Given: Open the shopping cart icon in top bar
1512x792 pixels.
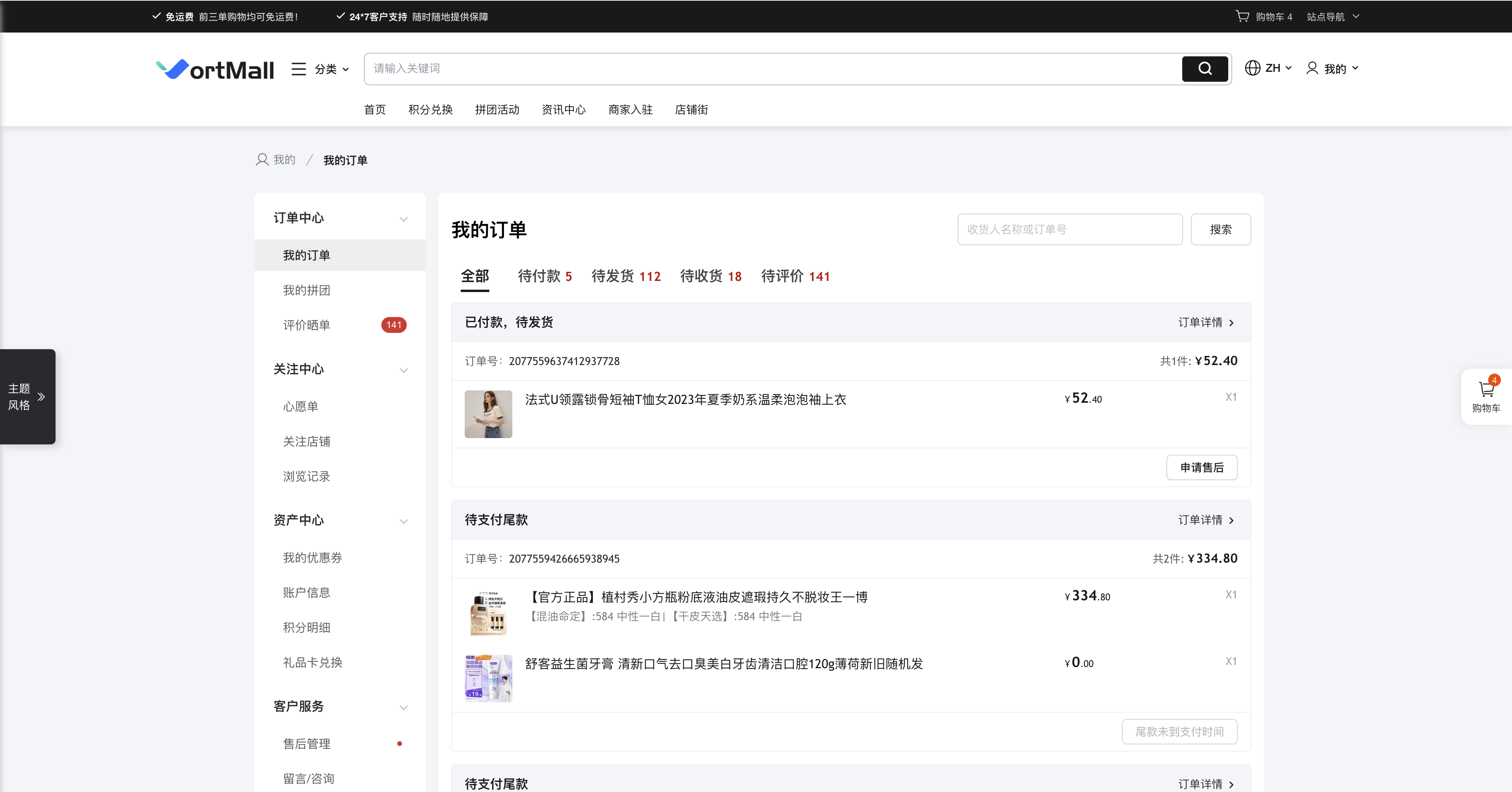Looking at the screenshot, I should click(1242, 16).
